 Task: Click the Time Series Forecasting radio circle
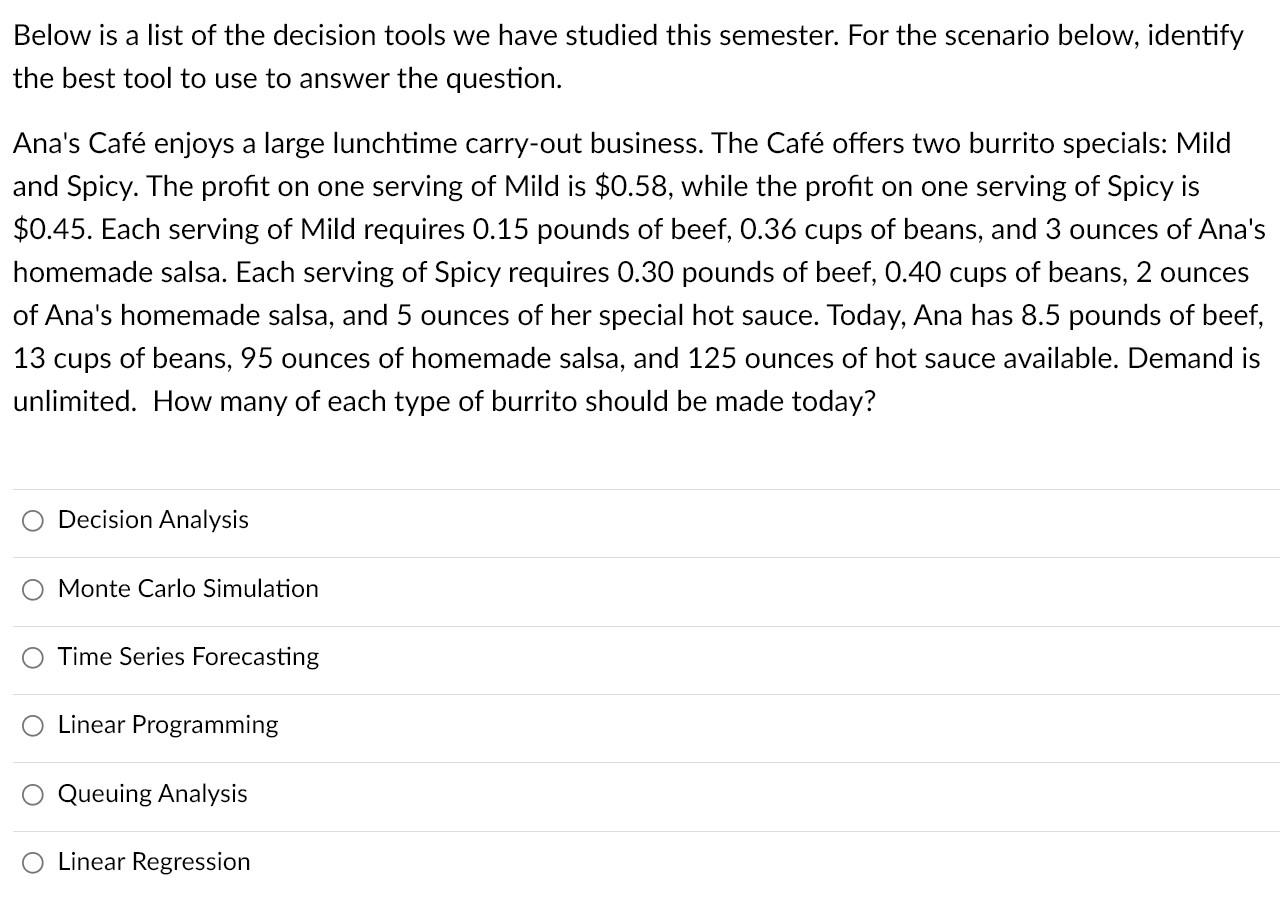[32, 658]
